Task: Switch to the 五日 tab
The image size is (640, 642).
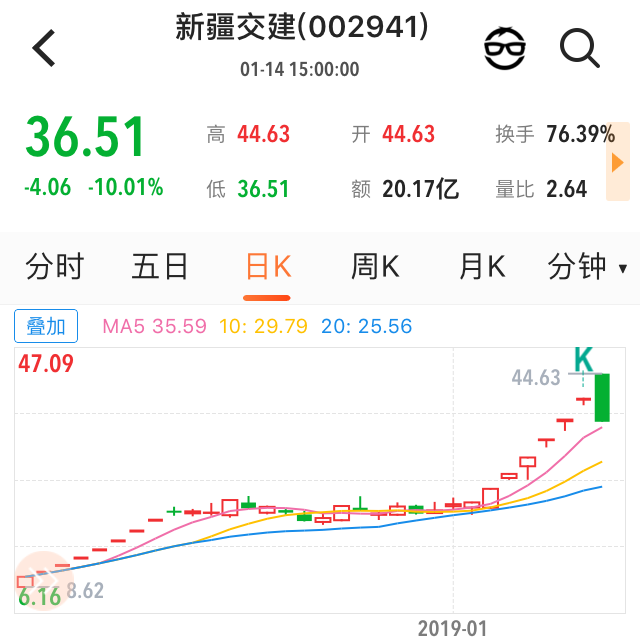Action: click(160, 267)
